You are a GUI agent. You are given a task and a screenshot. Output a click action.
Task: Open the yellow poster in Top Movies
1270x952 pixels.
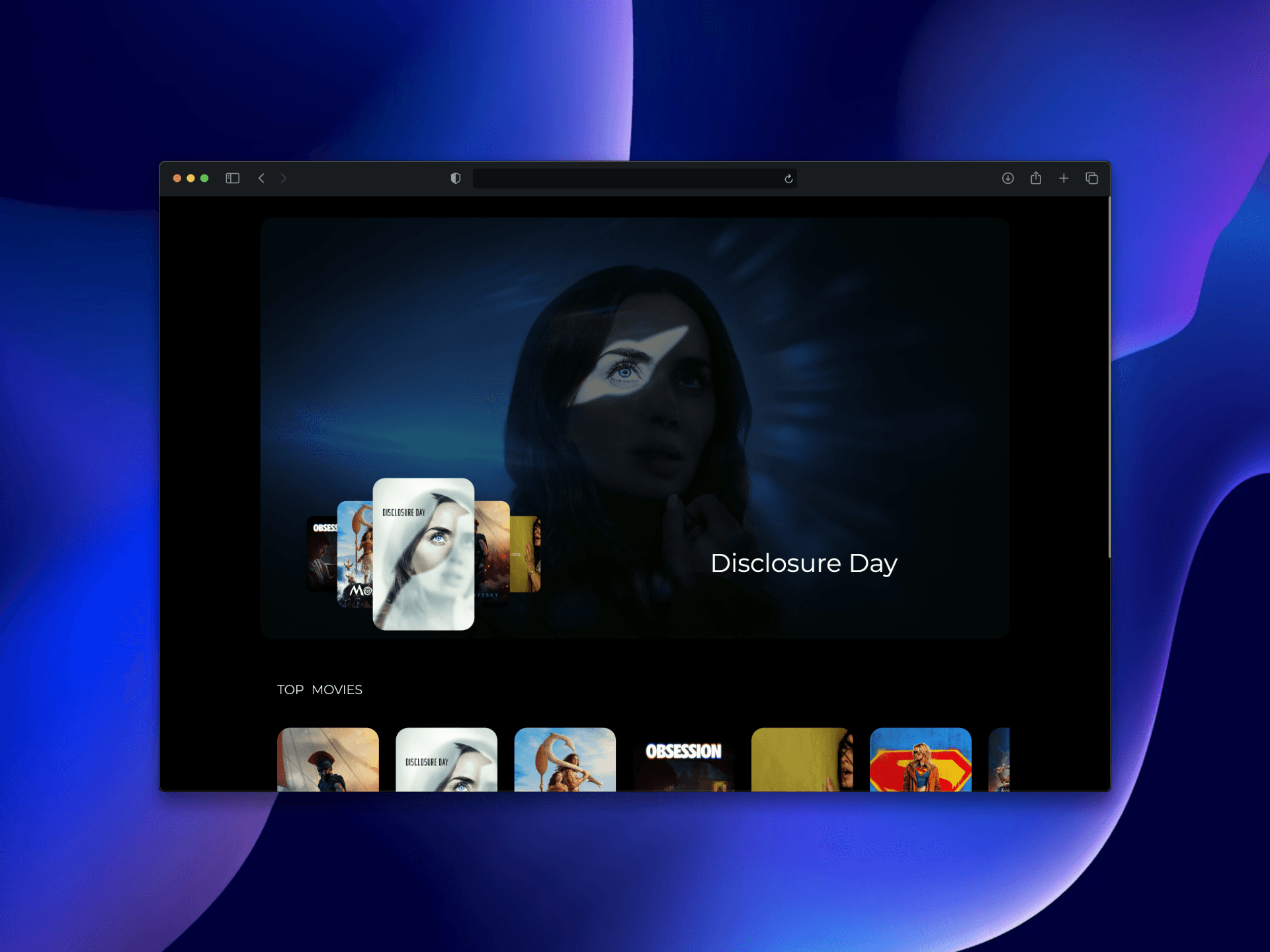click(x=802, y=760)
